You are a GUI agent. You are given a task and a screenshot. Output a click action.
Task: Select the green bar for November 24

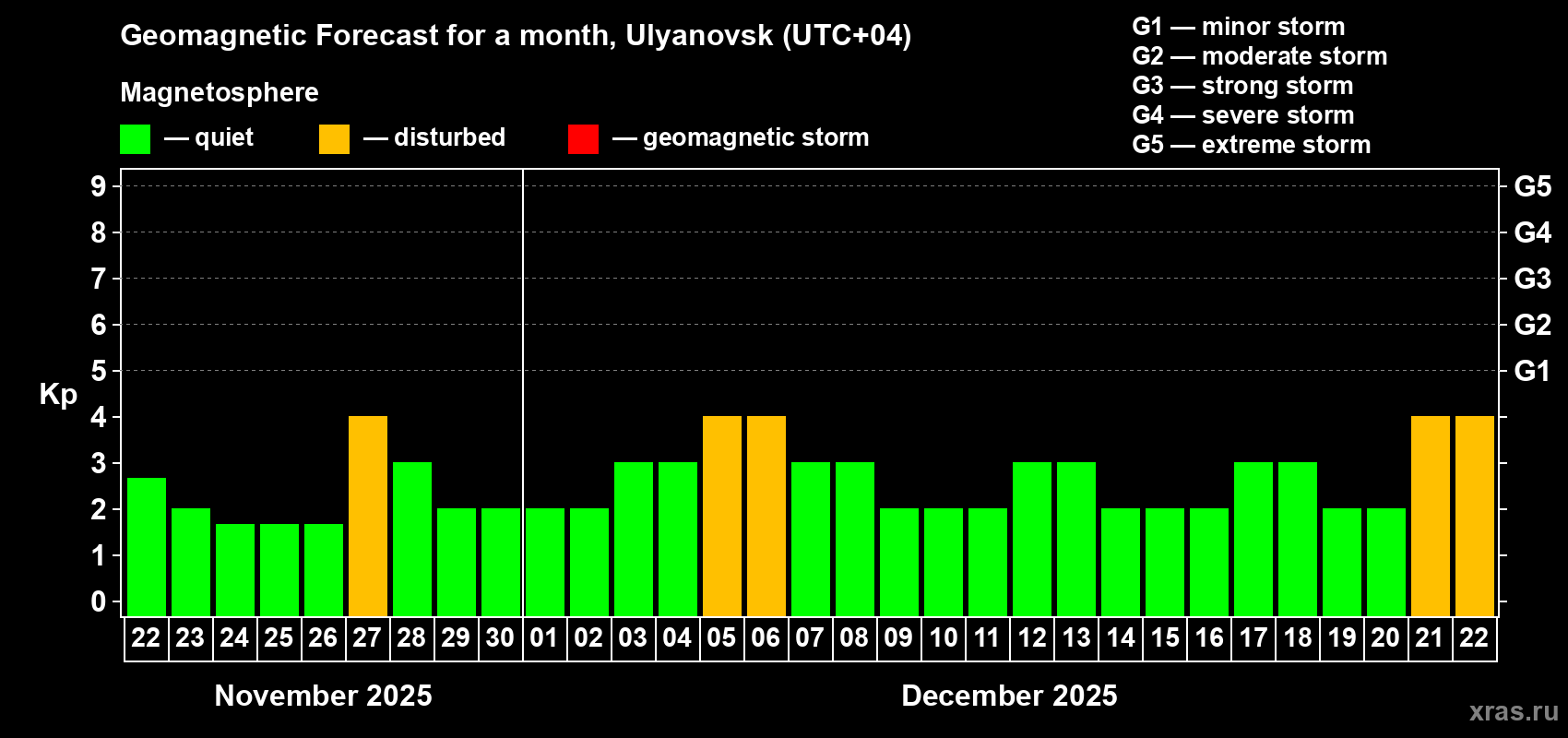click(235, 570)
